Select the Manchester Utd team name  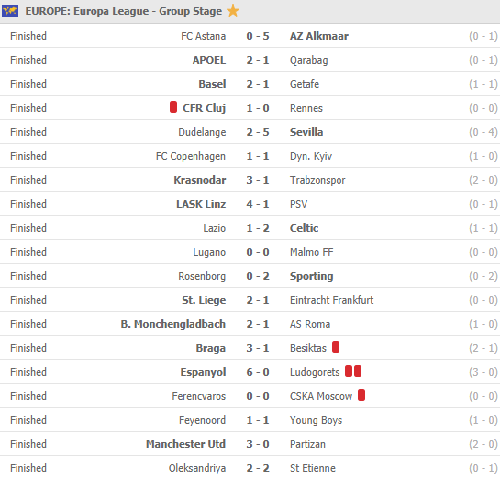[x=186, y=444]
